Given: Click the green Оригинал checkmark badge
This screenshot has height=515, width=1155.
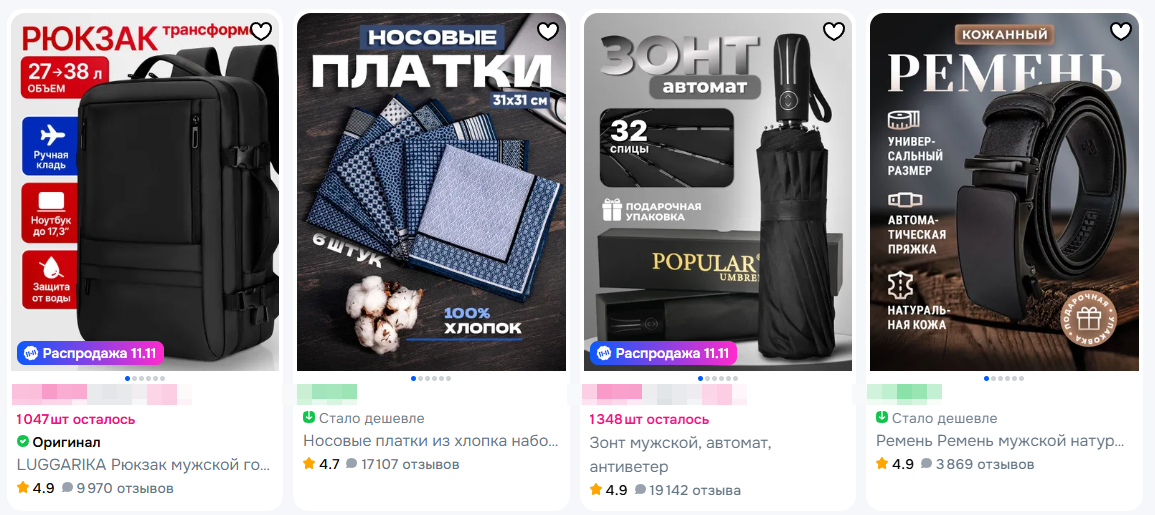Looking at the screenshot, I should click(x=22, y=442).
